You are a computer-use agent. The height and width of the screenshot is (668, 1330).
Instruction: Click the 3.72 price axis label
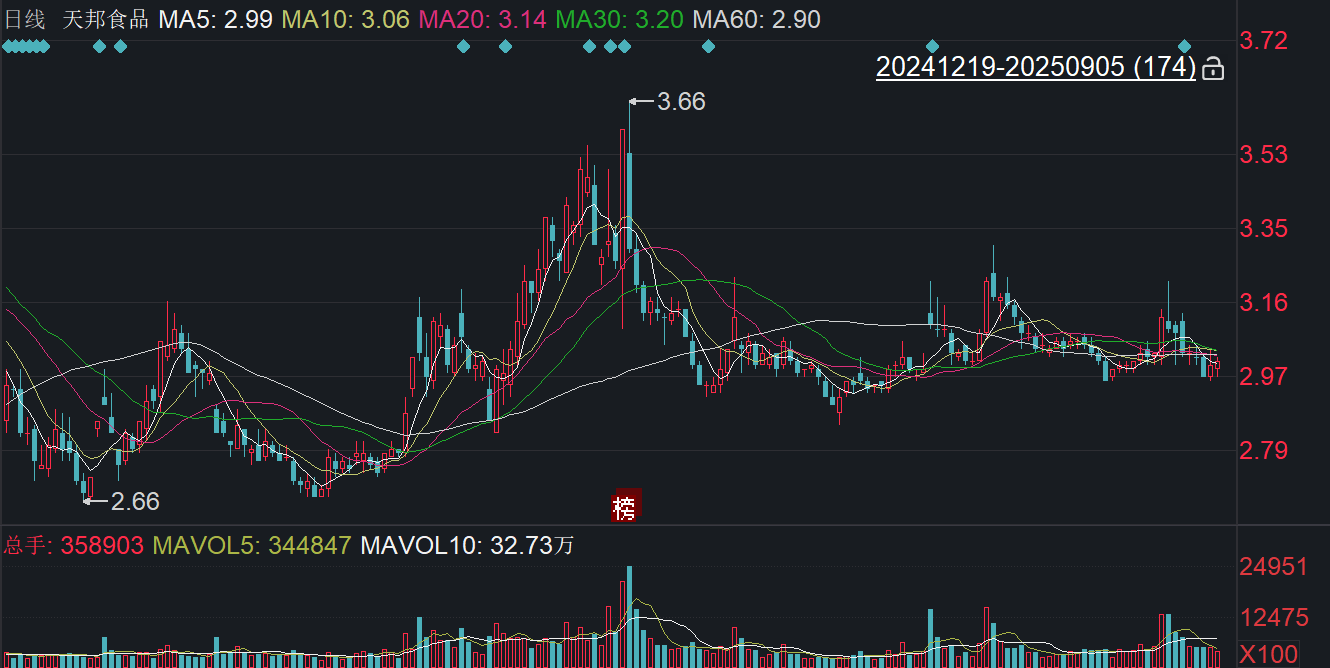[1262, 41]
